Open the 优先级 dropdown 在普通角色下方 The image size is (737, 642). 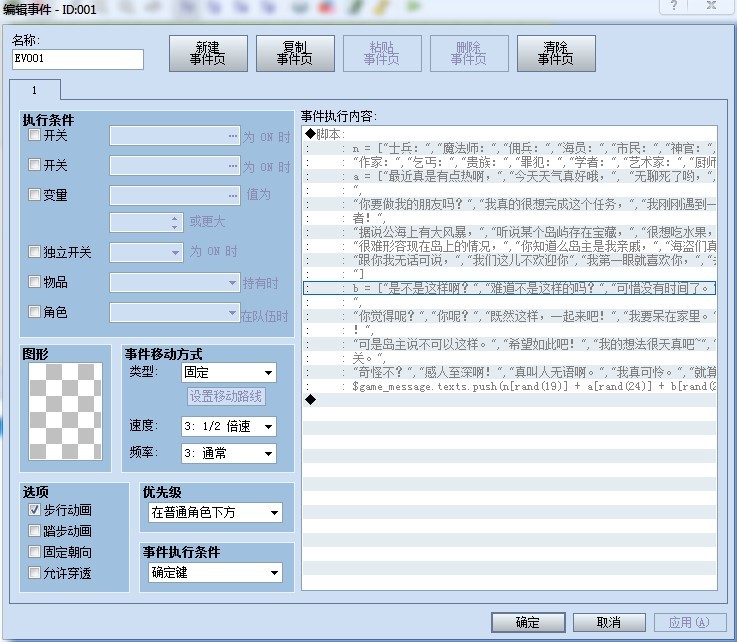tap(216, 512)
